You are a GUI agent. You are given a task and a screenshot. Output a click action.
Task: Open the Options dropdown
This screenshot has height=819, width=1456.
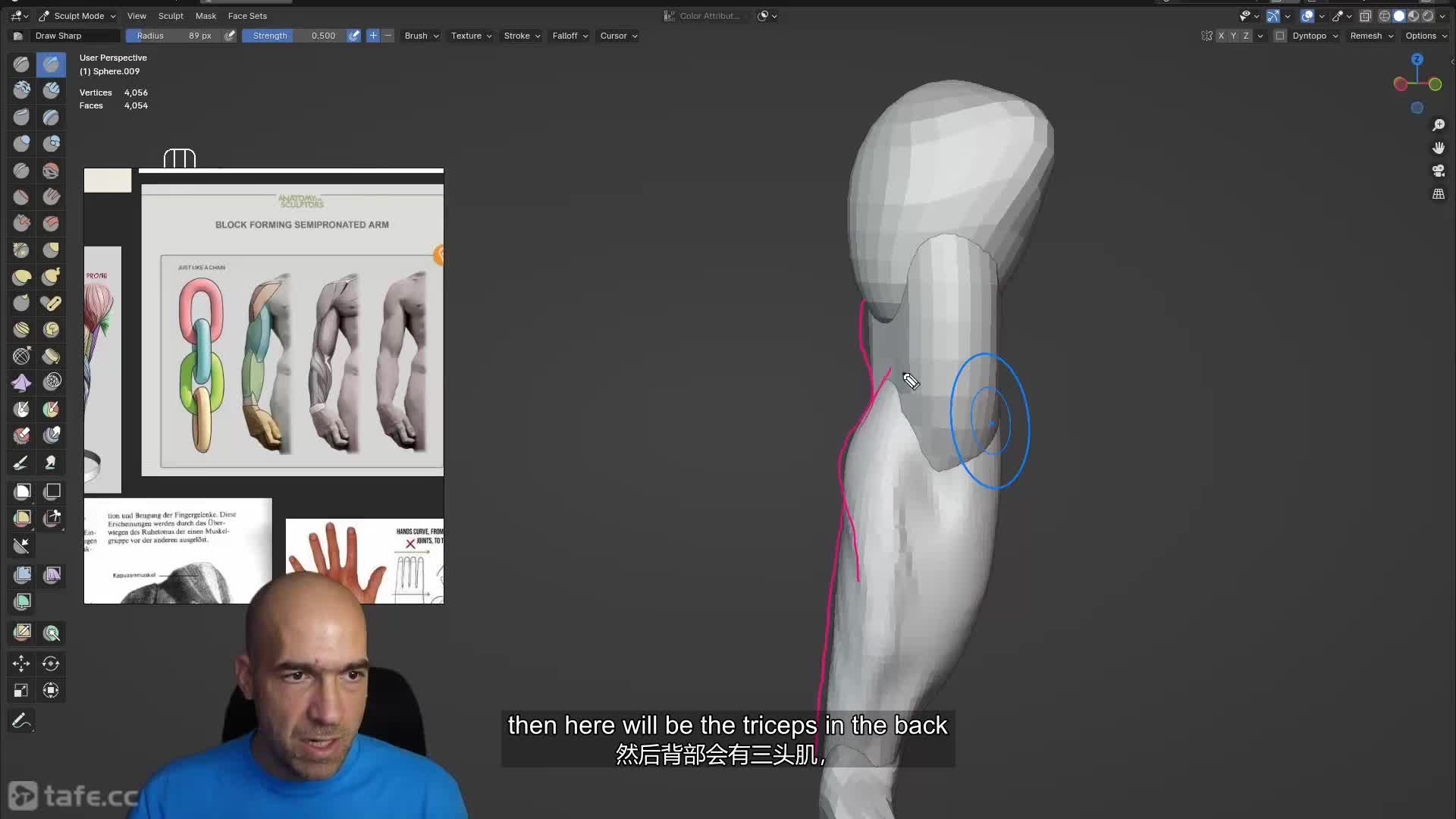[x=1426, y=36]
